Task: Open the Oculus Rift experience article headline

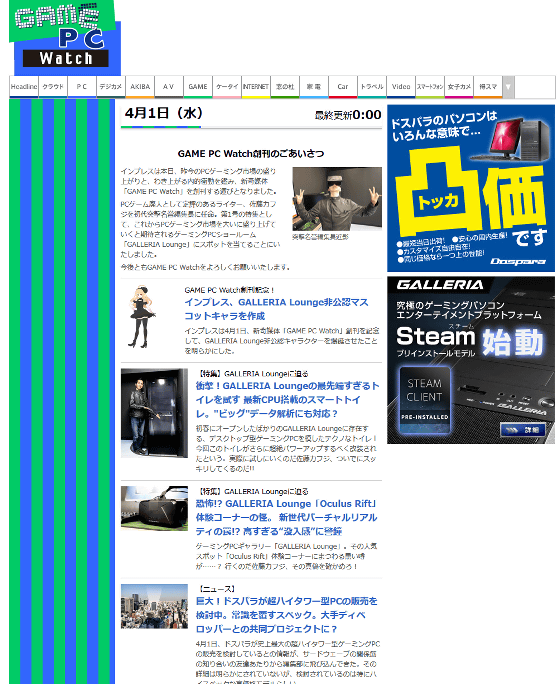Action: 287,517
